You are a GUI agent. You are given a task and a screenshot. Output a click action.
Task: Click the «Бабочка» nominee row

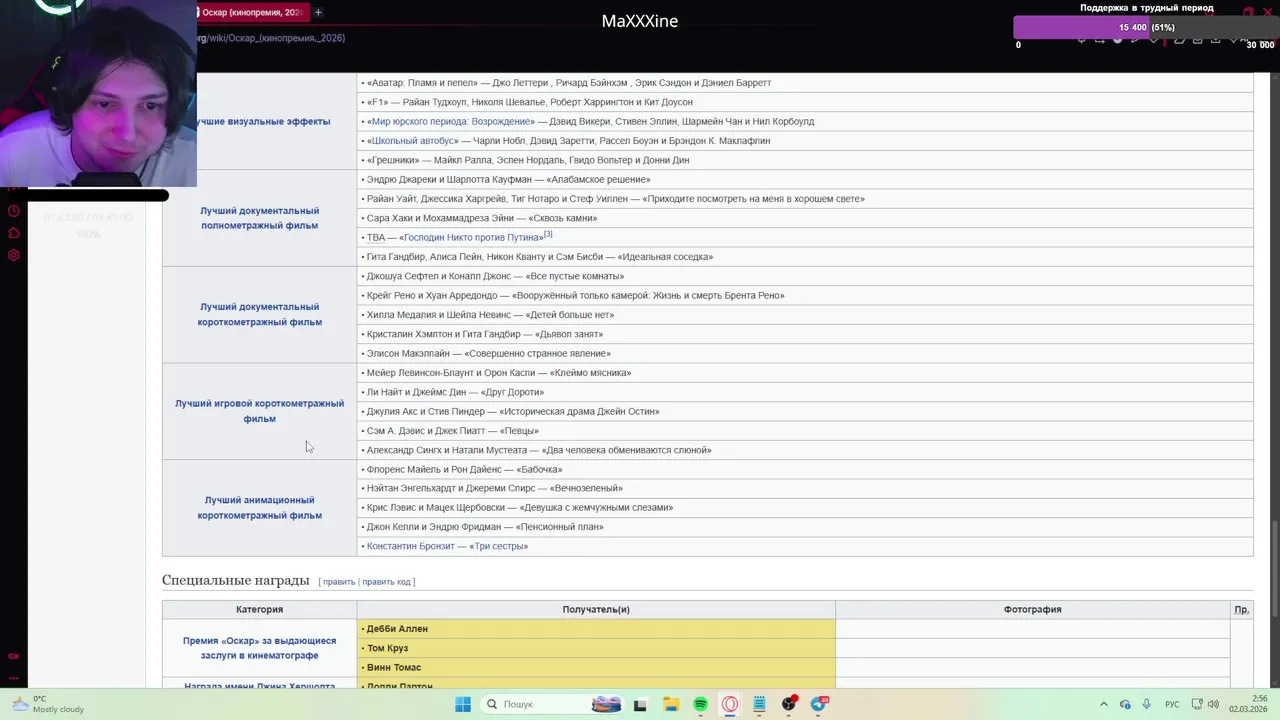point(805,469)
